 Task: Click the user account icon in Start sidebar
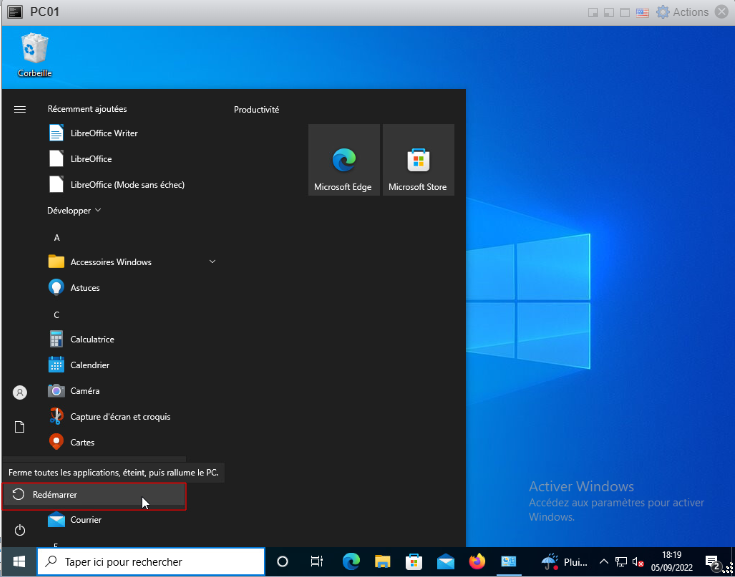[19, 393]
